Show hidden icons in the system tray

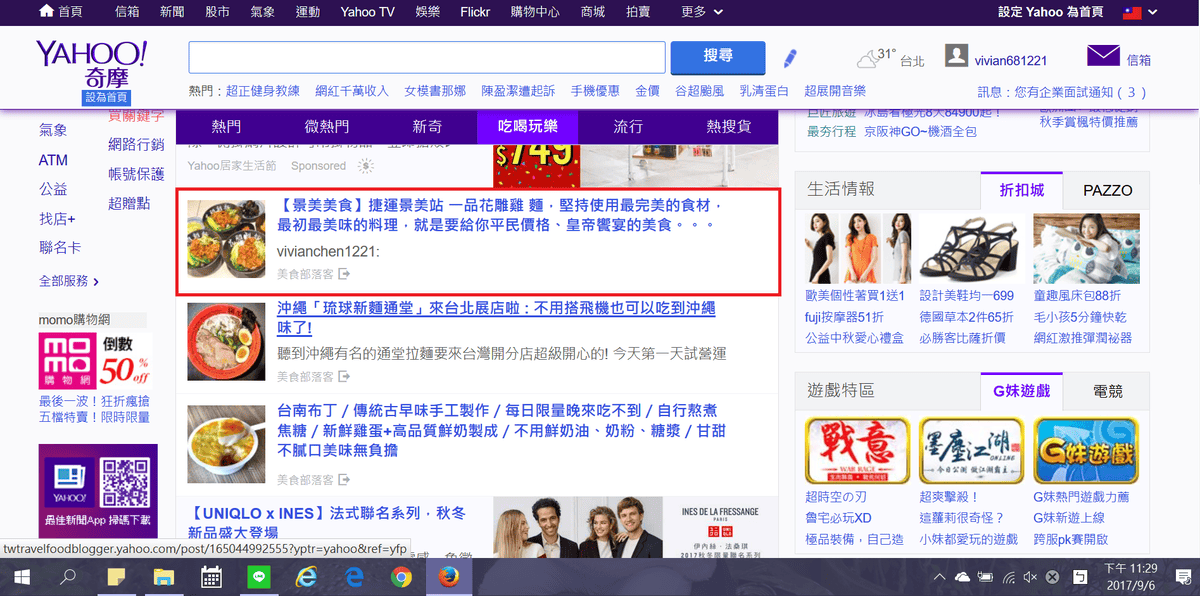[x=939, y=578]
